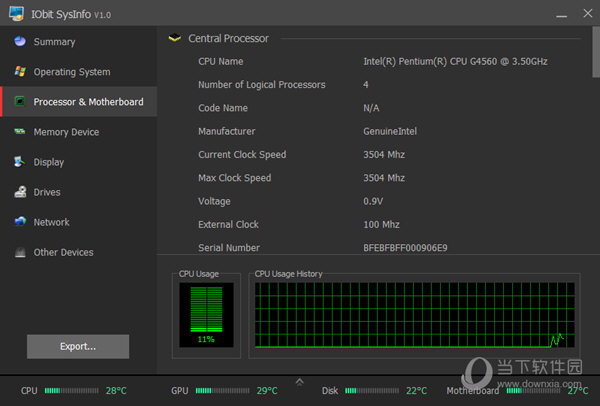The height and width of the screenshot is (406, 600).
Task: Click CPU name value Intel Pentium G4560
Action: pyautogui.click(x=455, y=61)
